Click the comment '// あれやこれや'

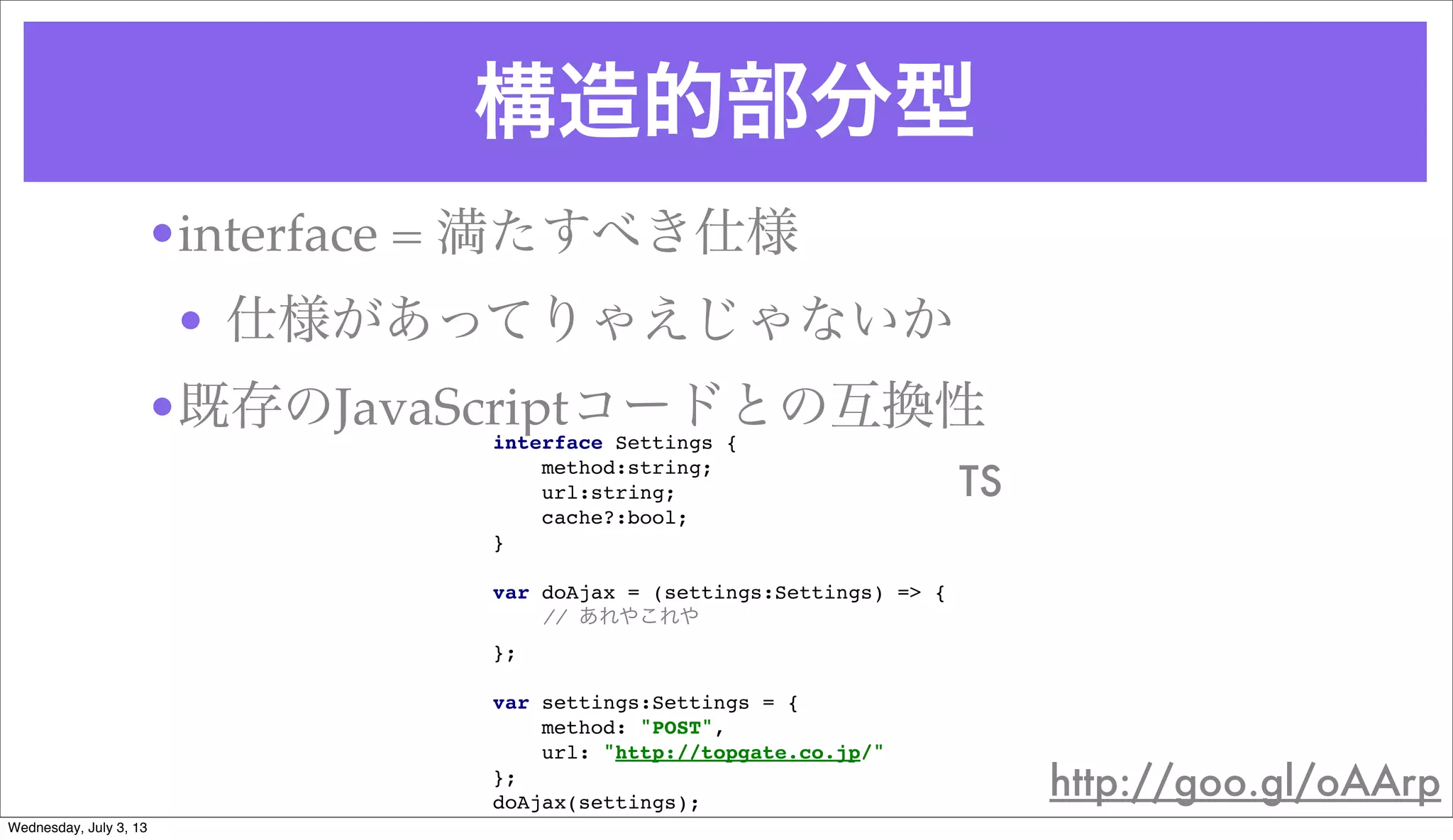621,616
